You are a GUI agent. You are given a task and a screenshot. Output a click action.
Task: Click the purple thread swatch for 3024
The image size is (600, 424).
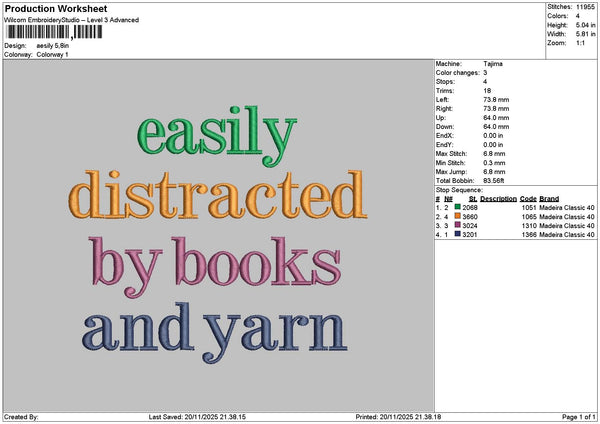(x=457, y=225)
